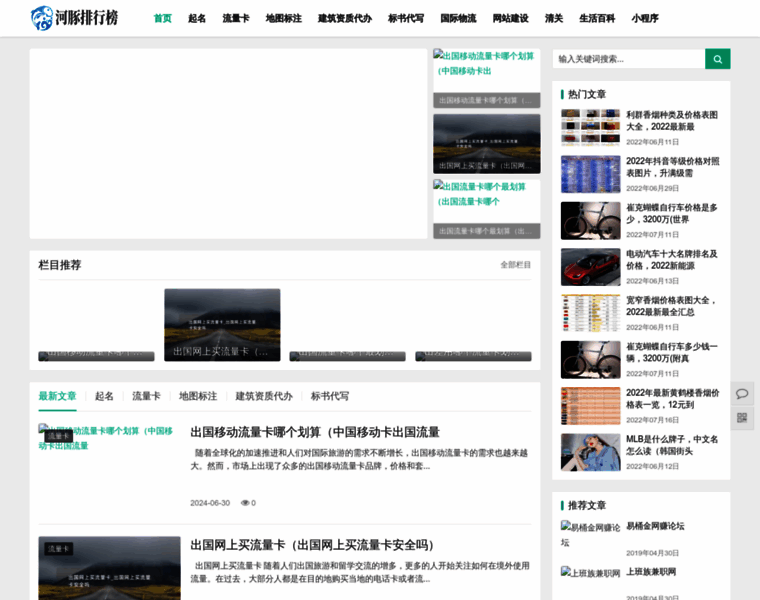760x600 pixels.
Task: Open hot article 利群香烟种类及价格表图大全
Action: [x=672, y=121]
